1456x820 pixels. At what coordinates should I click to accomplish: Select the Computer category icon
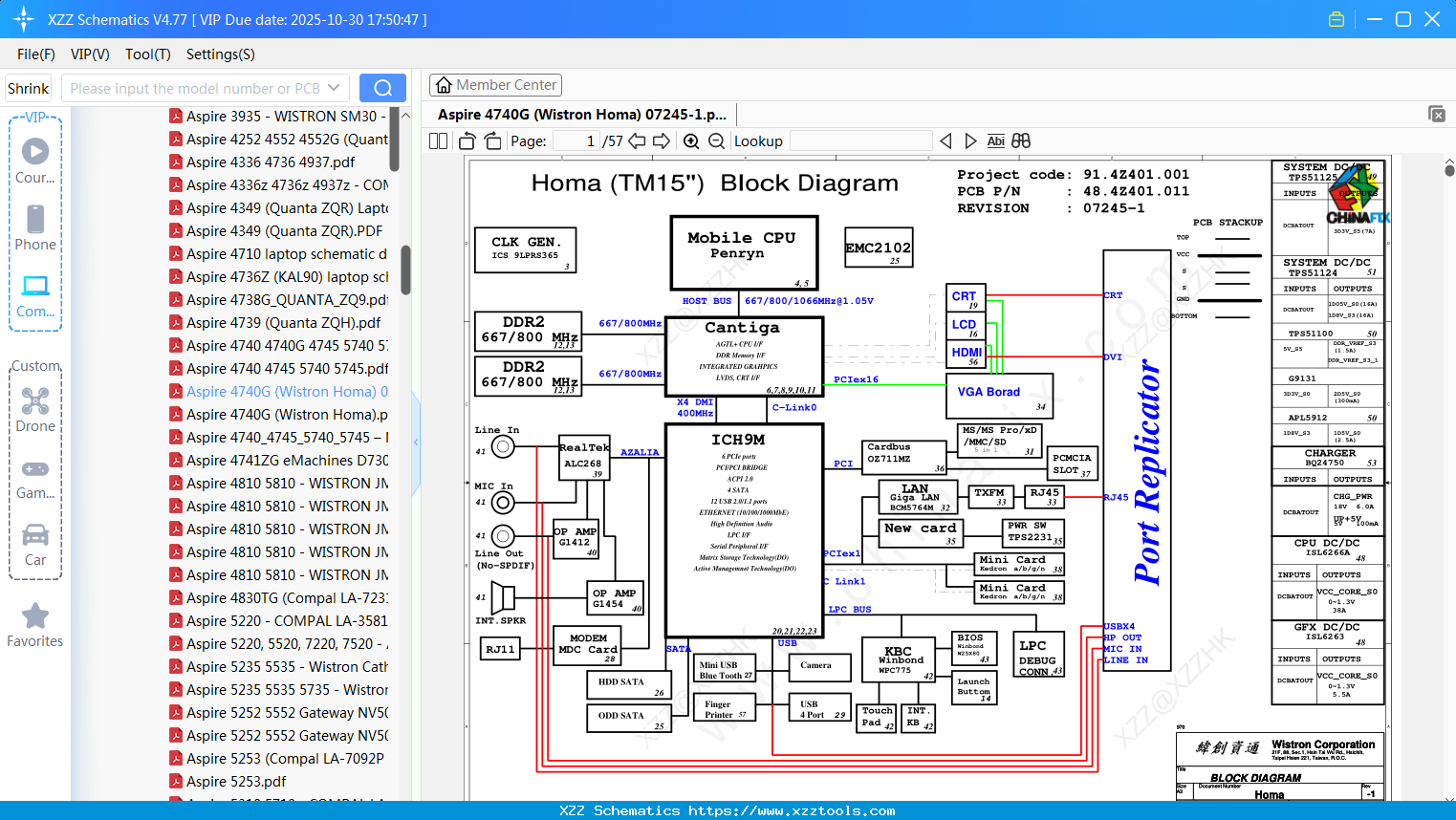pos(35,295)
